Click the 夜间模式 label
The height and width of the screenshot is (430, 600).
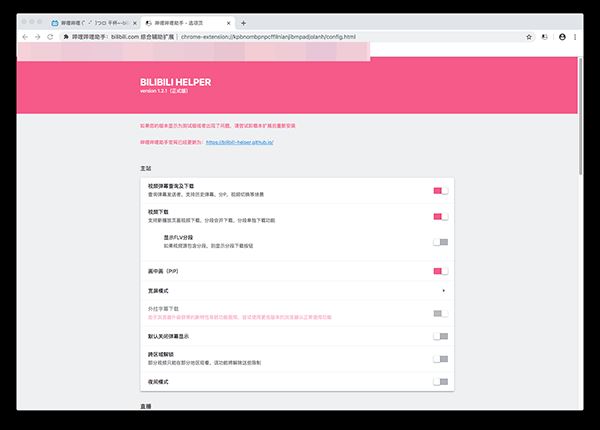click(x=158, y=382)
